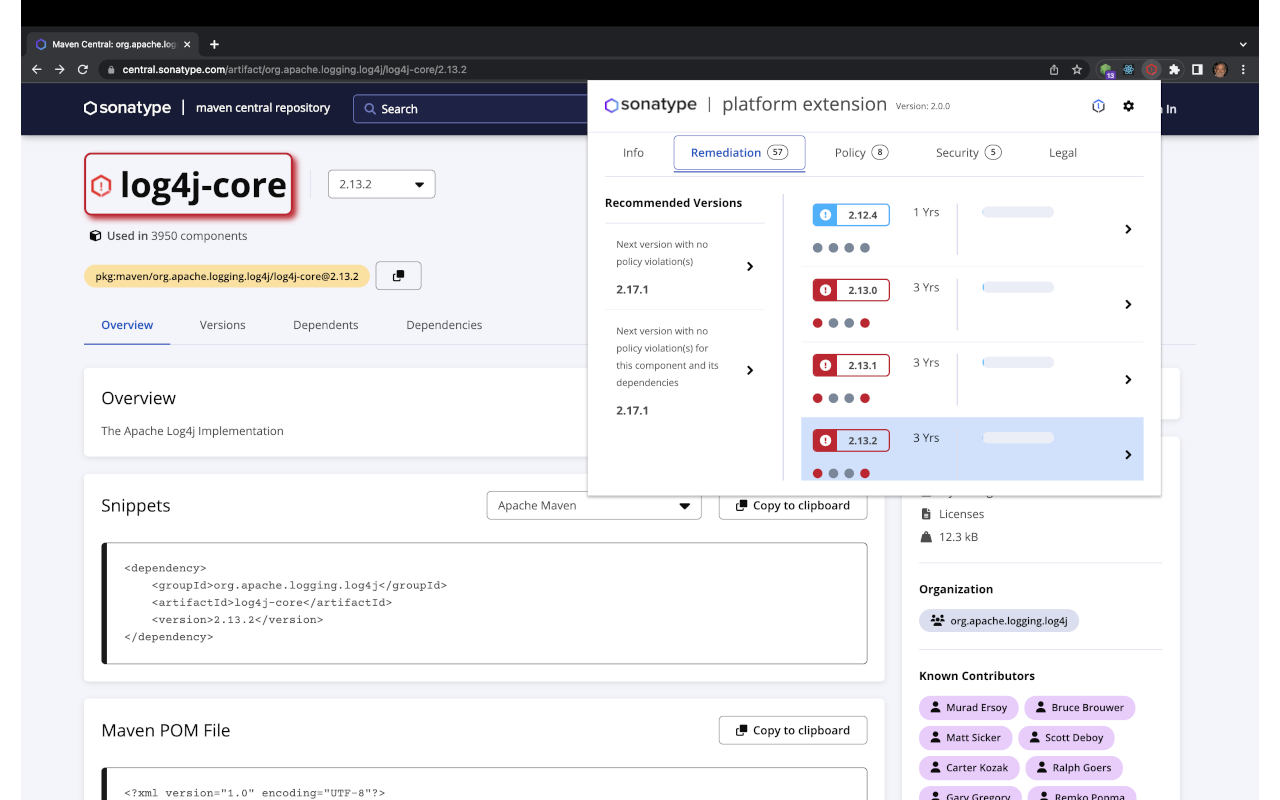
Task: Open contributor Carter Kozak
Action: click(969, 767)
